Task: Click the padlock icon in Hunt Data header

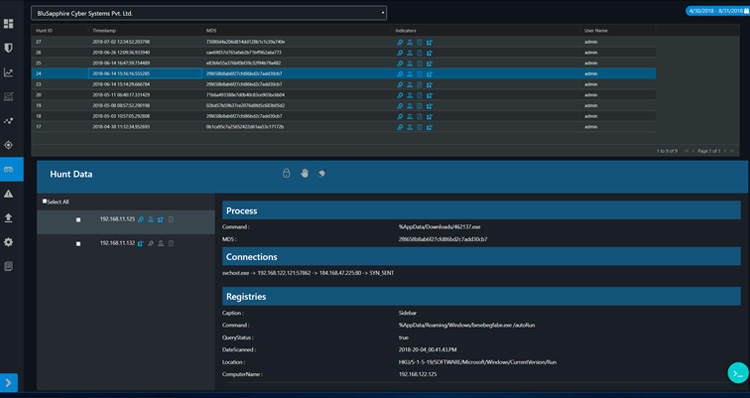Action: tap(286, 173)
